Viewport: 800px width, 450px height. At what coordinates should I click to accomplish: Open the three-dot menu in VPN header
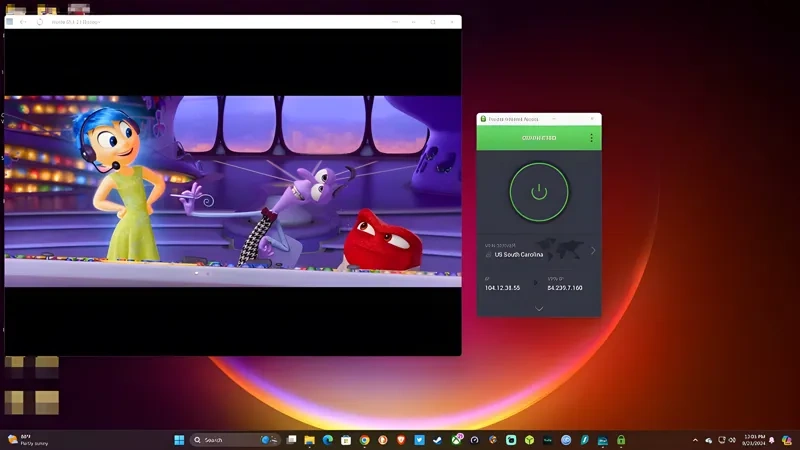[x=591, y=138]
